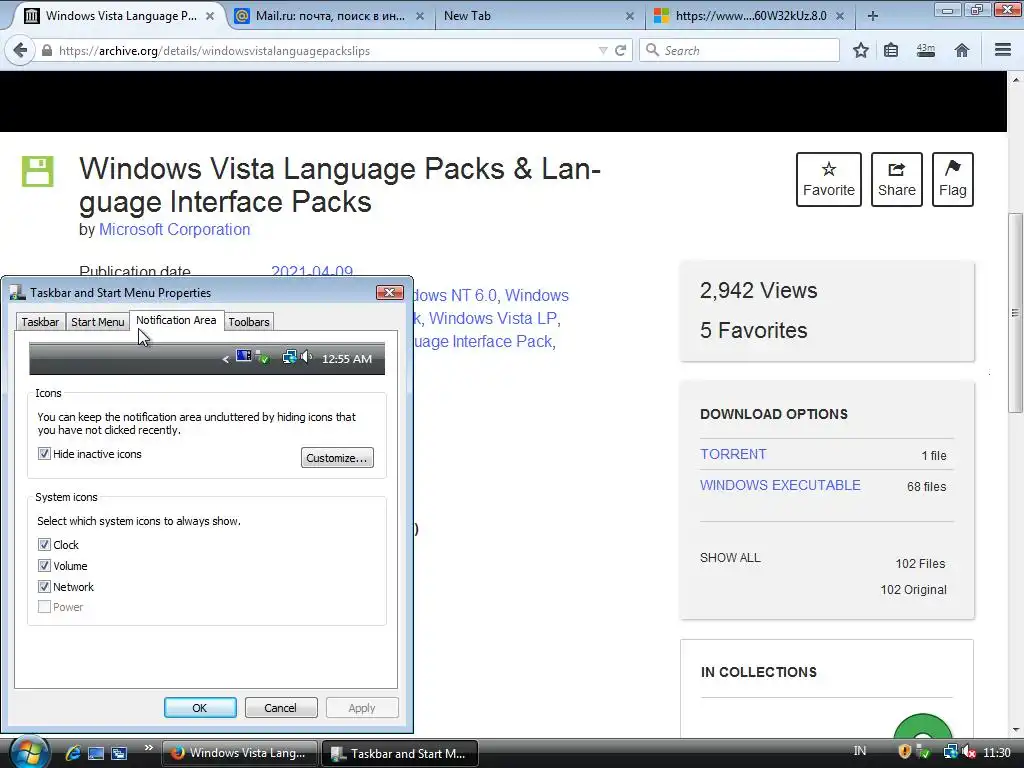The width and height of the screenshot is (1024, 768).
Task: Select the Notification Area tab
Action: (x=176, y=320)
